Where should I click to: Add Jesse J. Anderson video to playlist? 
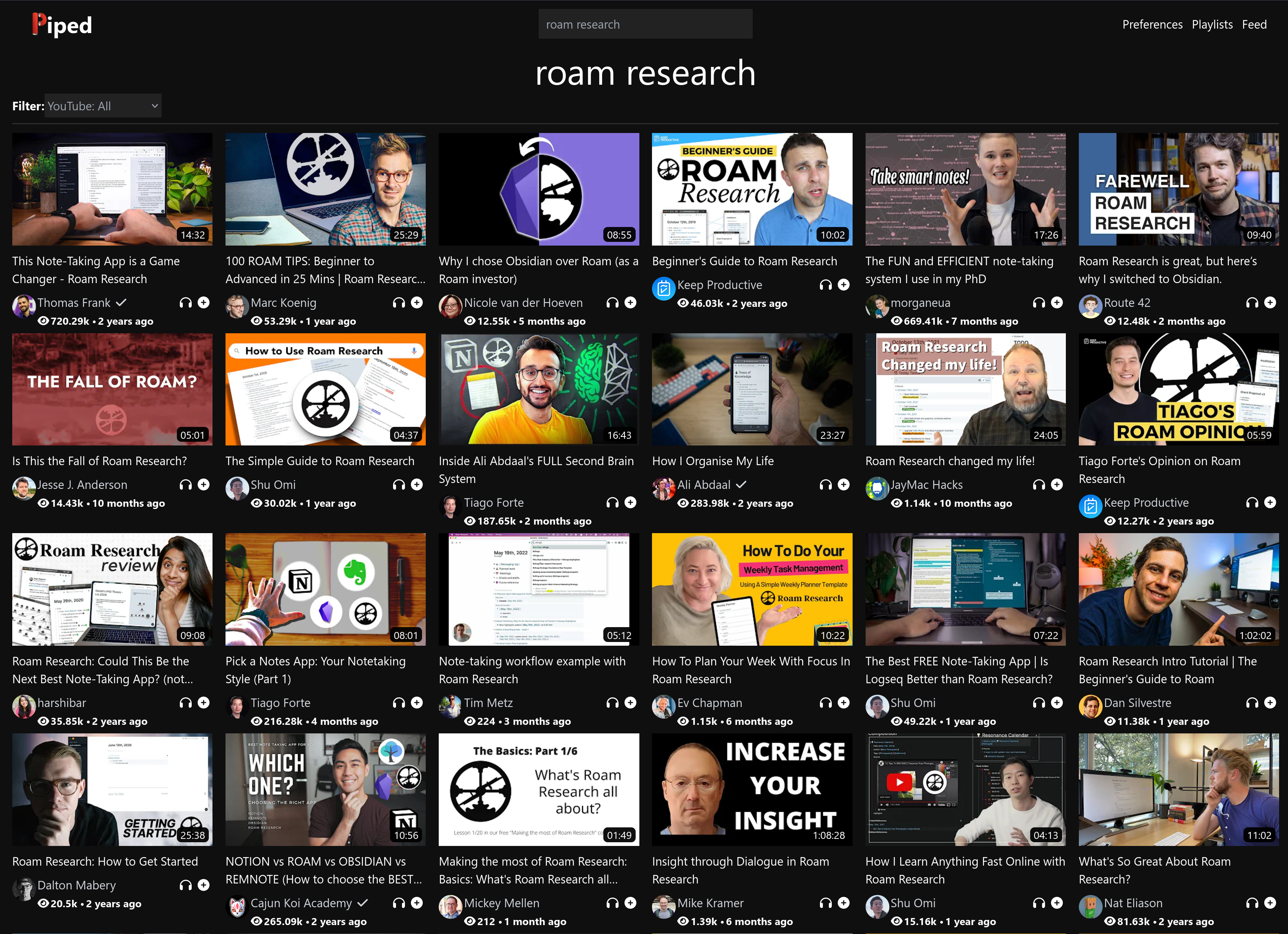point(203,484)
